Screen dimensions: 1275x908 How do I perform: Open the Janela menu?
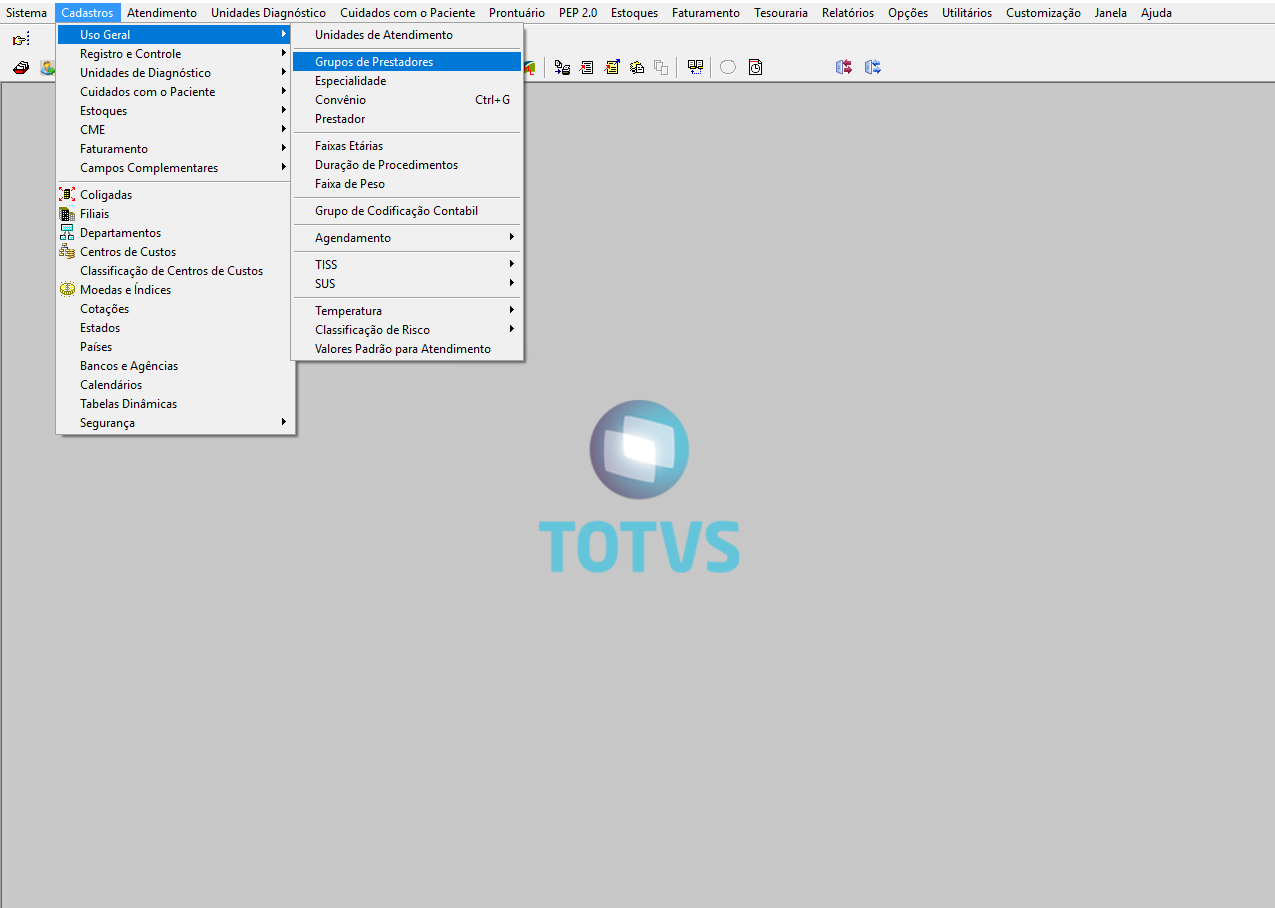coord(1111,13)
